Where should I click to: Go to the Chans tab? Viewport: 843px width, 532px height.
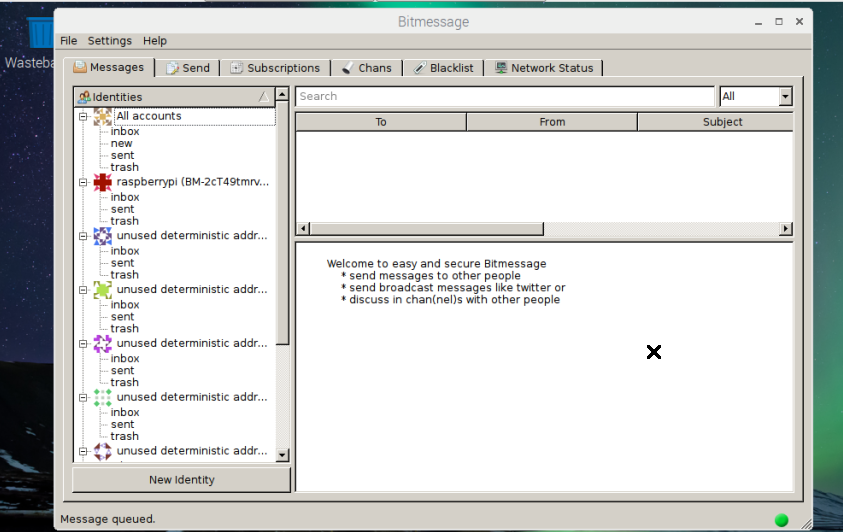[367, 68]
